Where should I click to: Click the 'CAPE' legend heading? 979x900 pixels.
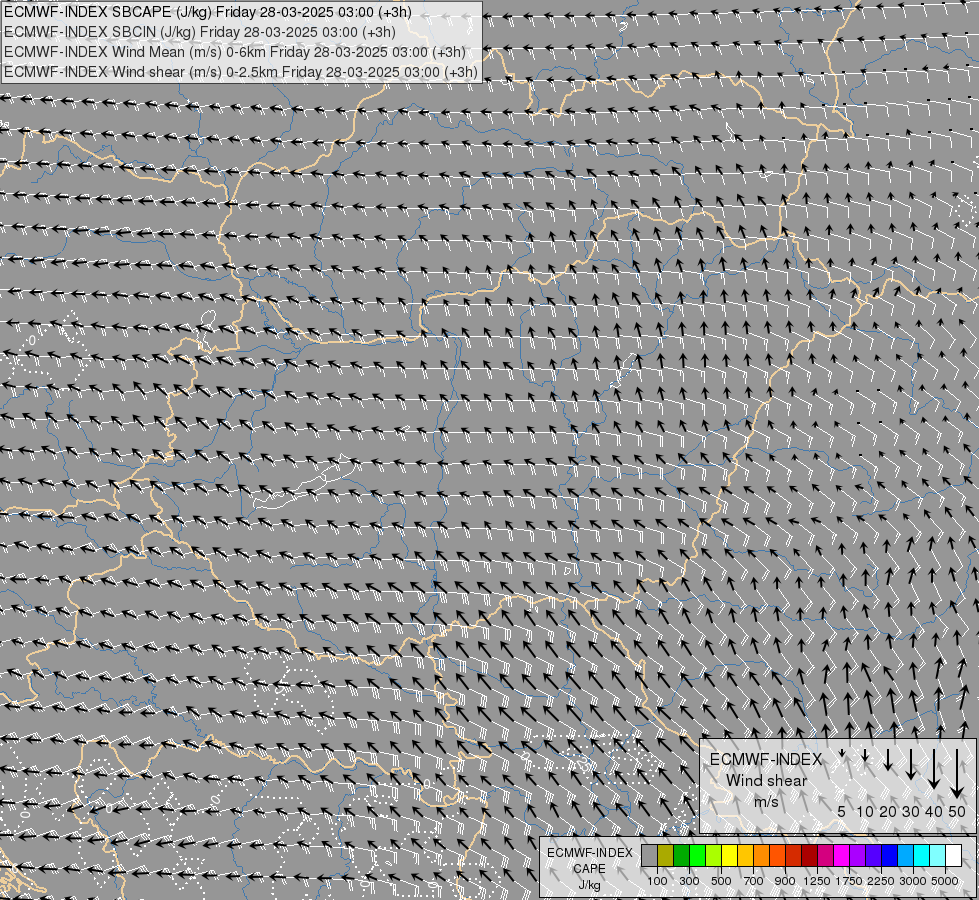coord(589,869)
